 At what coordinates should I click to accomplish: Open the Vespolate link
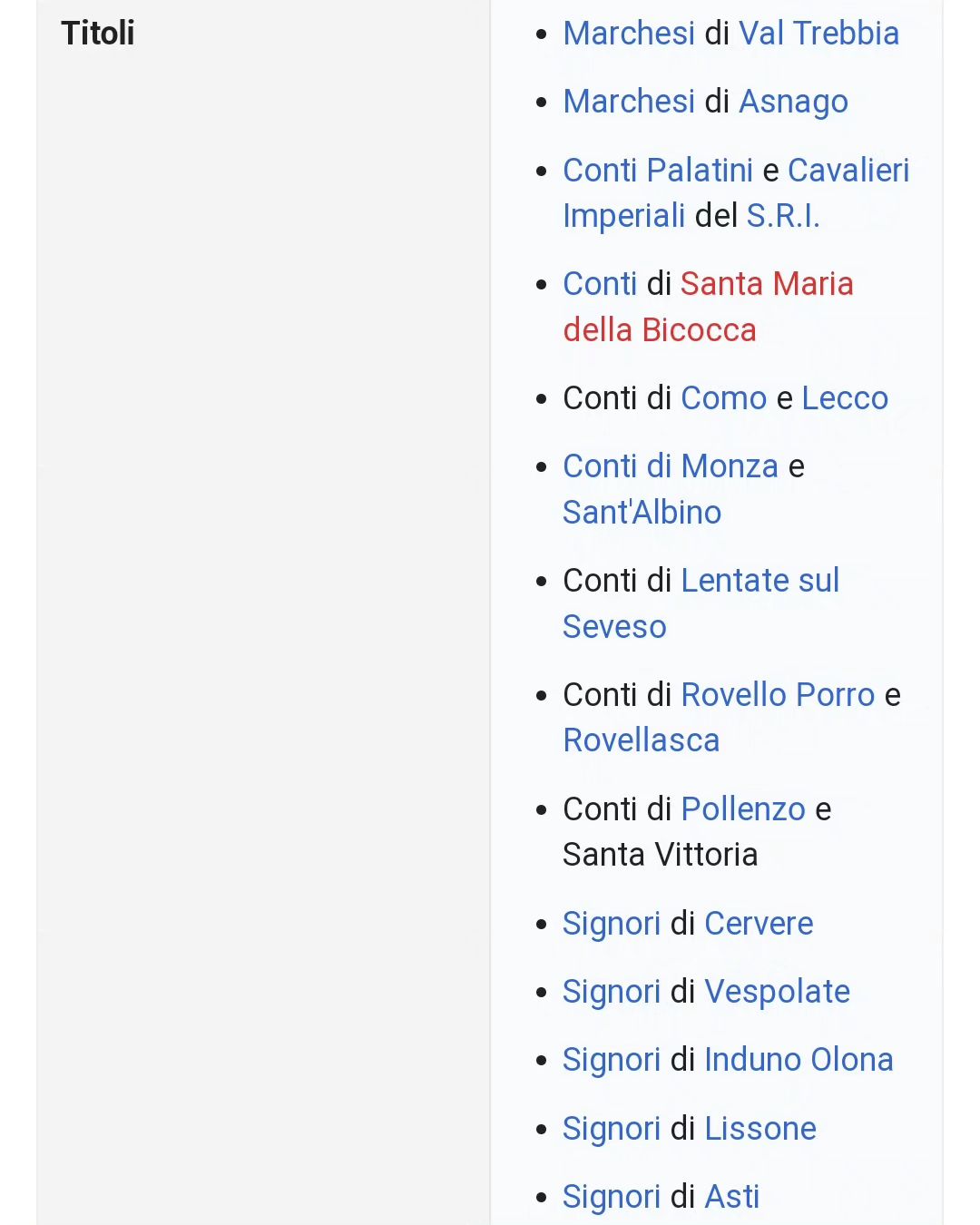point(778,992)
